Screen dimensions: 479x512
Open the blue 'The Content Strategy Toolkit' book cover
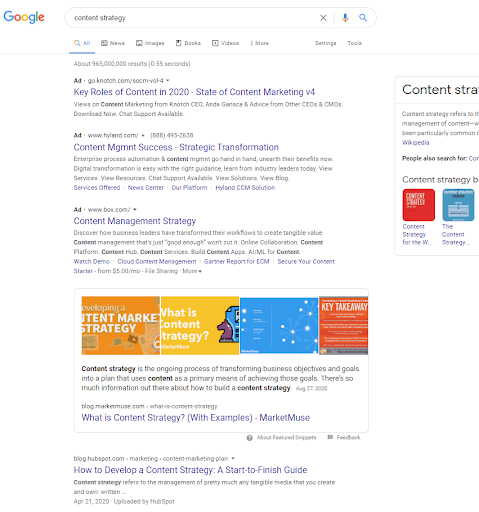point(458,205)
